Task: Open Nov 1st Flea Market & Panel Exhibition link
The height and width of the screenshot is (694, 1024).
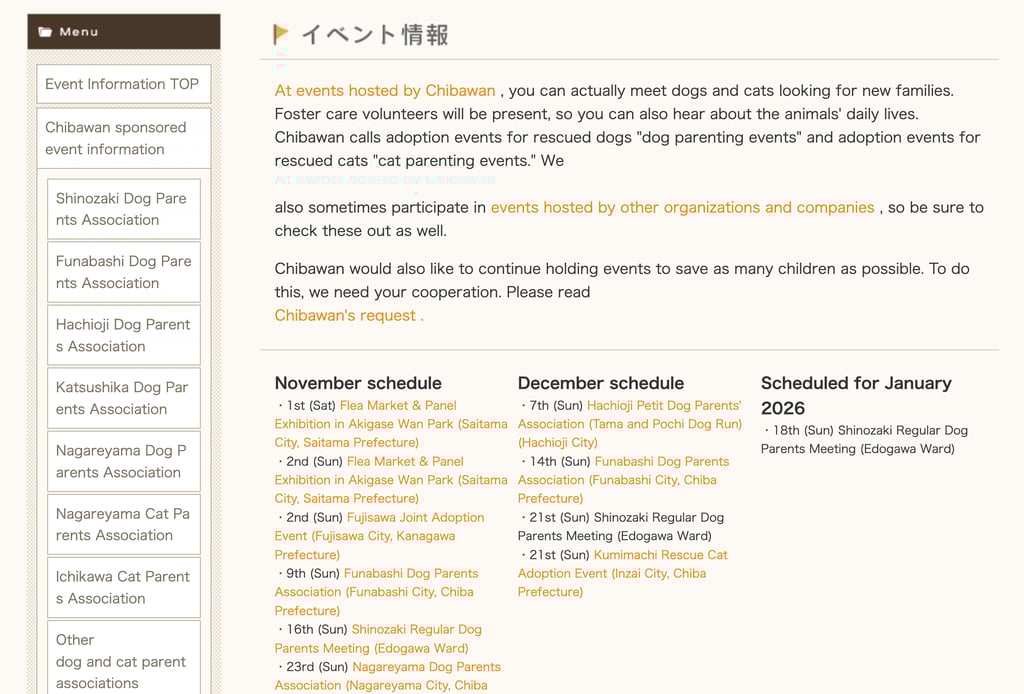Action: [x=391, y=424]
